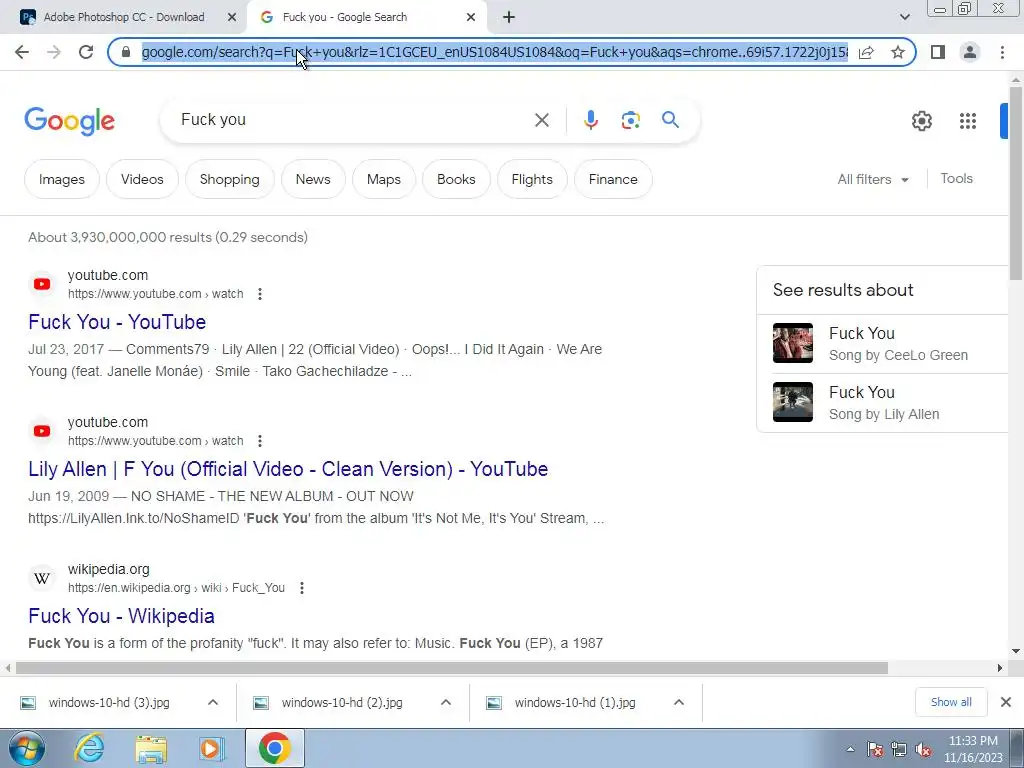
Task: Open the Chrome profile avatar
Action: coord(970,52)
